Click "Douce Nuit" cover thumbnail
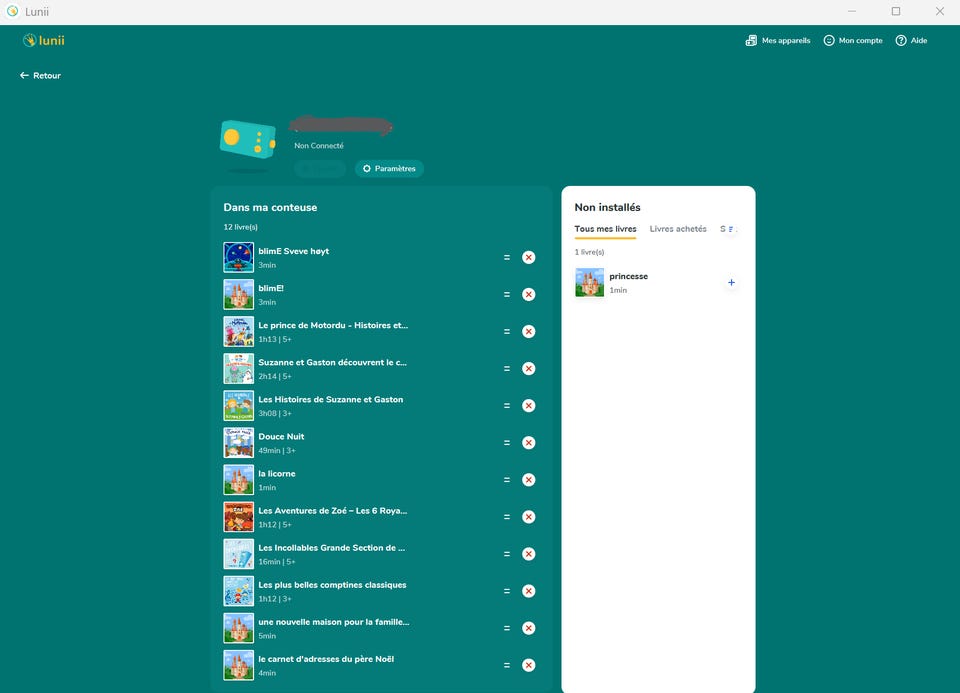The width and height of the screenshot is (960, 693). click(239, 443)
